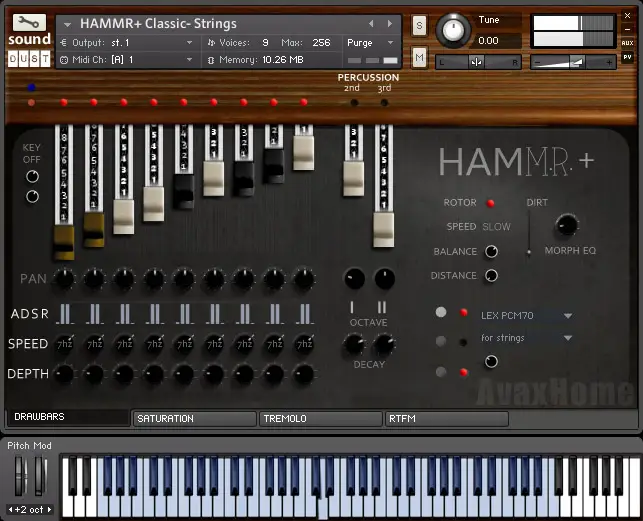Toggle the blue LED above first drawbar
Image resolution: width=643 pixels, height=521 pixels.
32,87
